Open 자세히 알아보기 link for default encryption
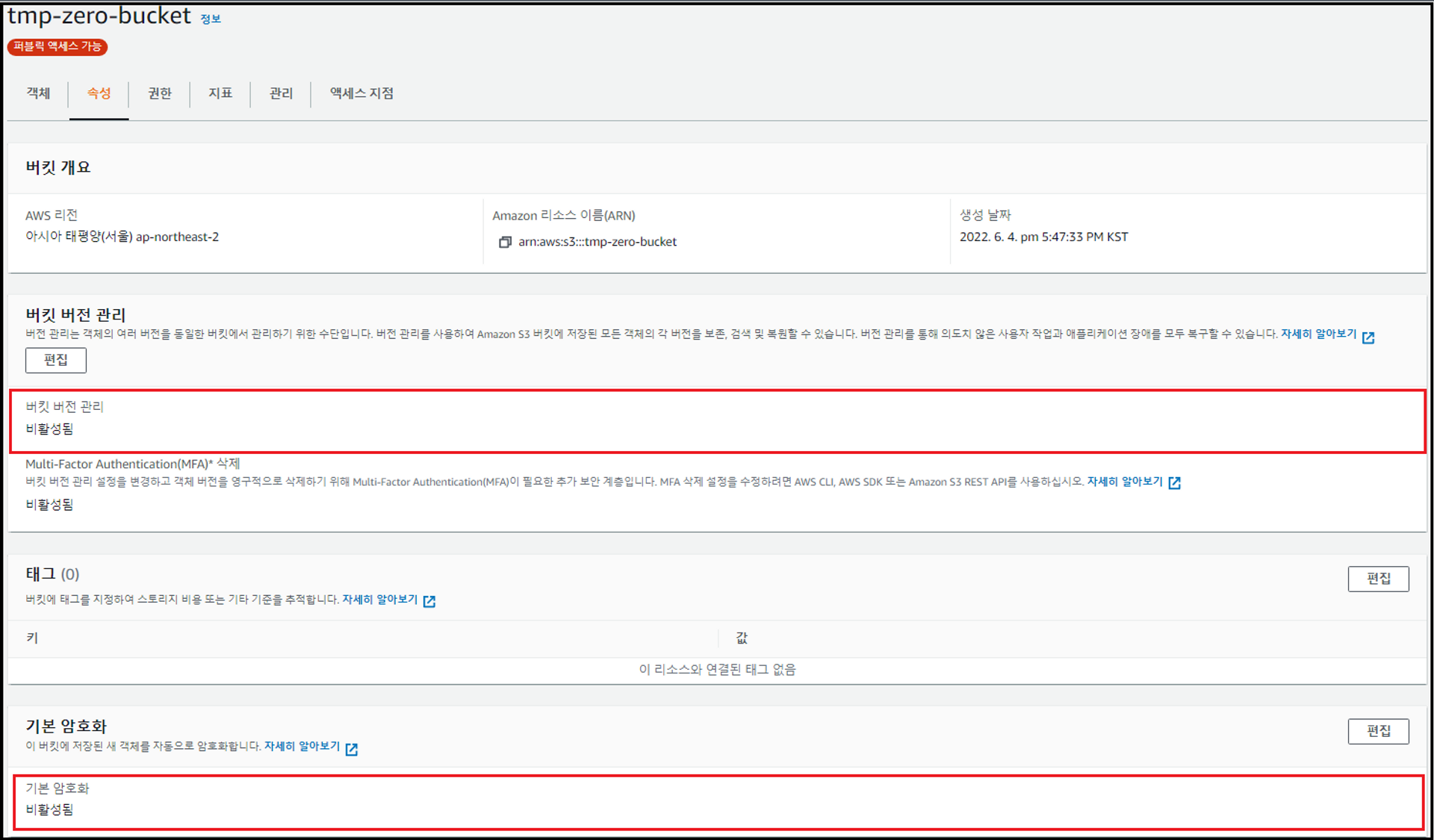The image size is (1434, 840). point(302,746)
